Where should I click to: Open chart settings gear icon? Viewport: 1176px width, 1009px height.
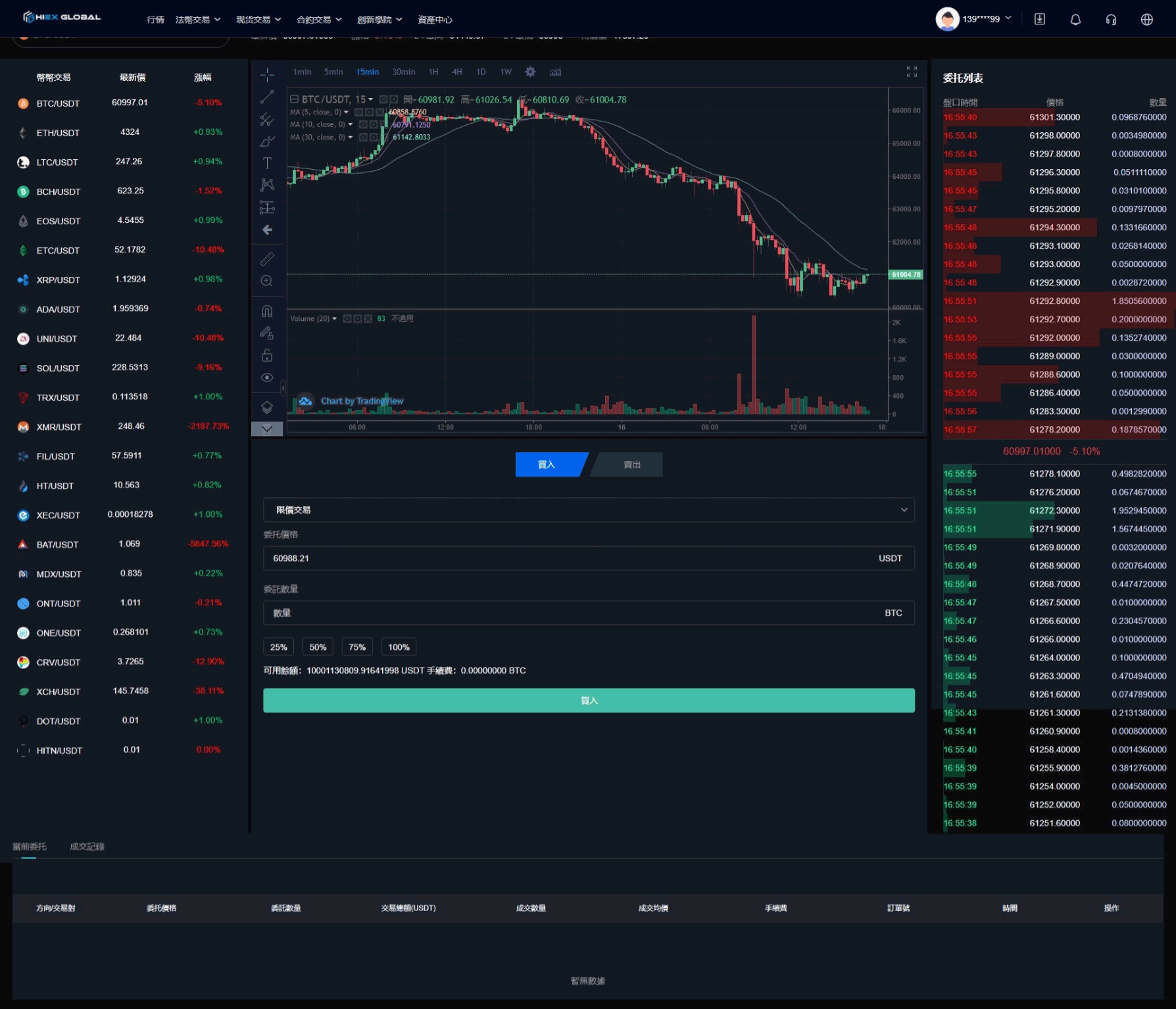(x=530, y=72)
